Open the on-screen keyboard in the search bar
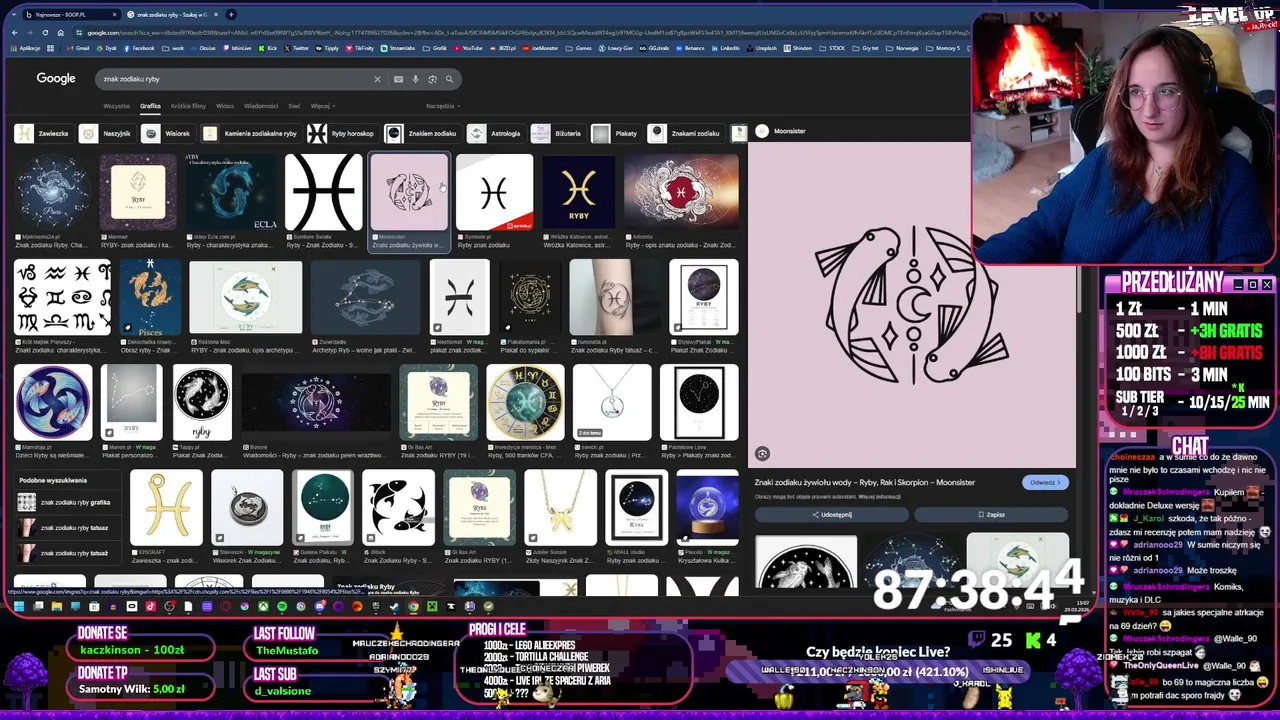The height and width of the screenshot is (720, 1280). pos(398,79)
